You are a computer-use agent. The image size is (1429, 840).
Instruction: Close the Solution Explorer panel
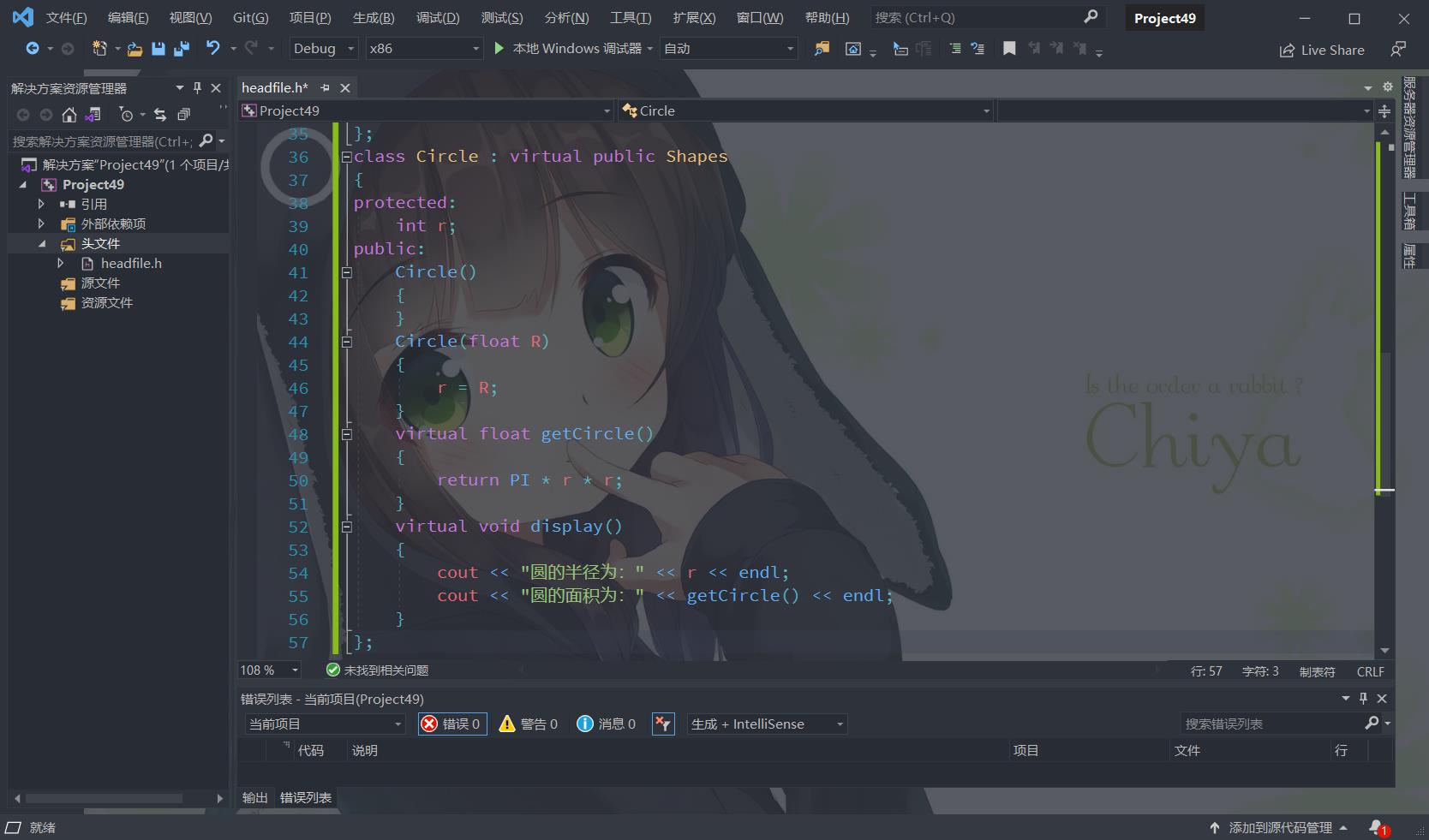pyautogui.click(x=216, y=88)
